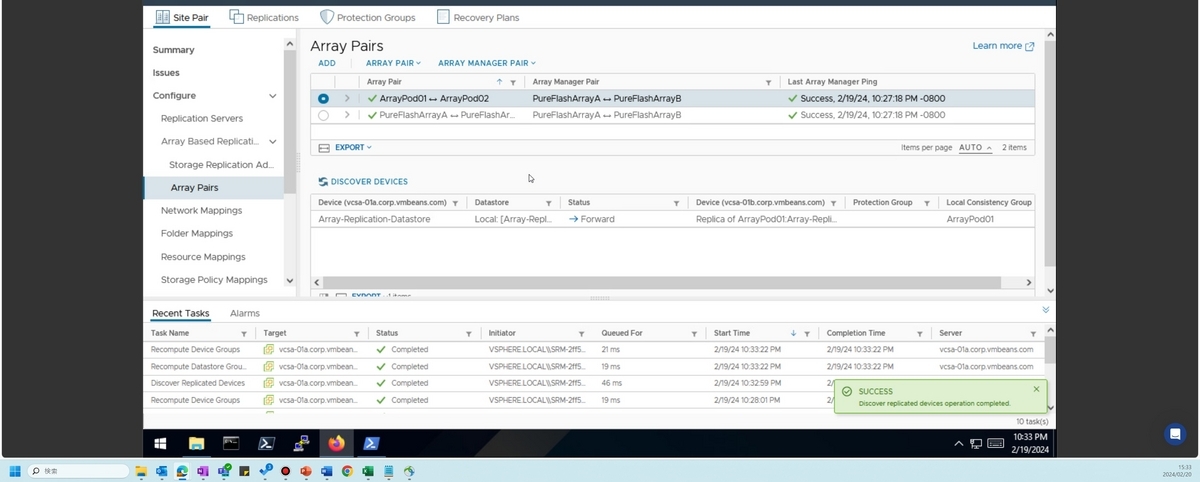
Task: Click the external link icon beside Learn more
Action: [x=1030, y=46]
